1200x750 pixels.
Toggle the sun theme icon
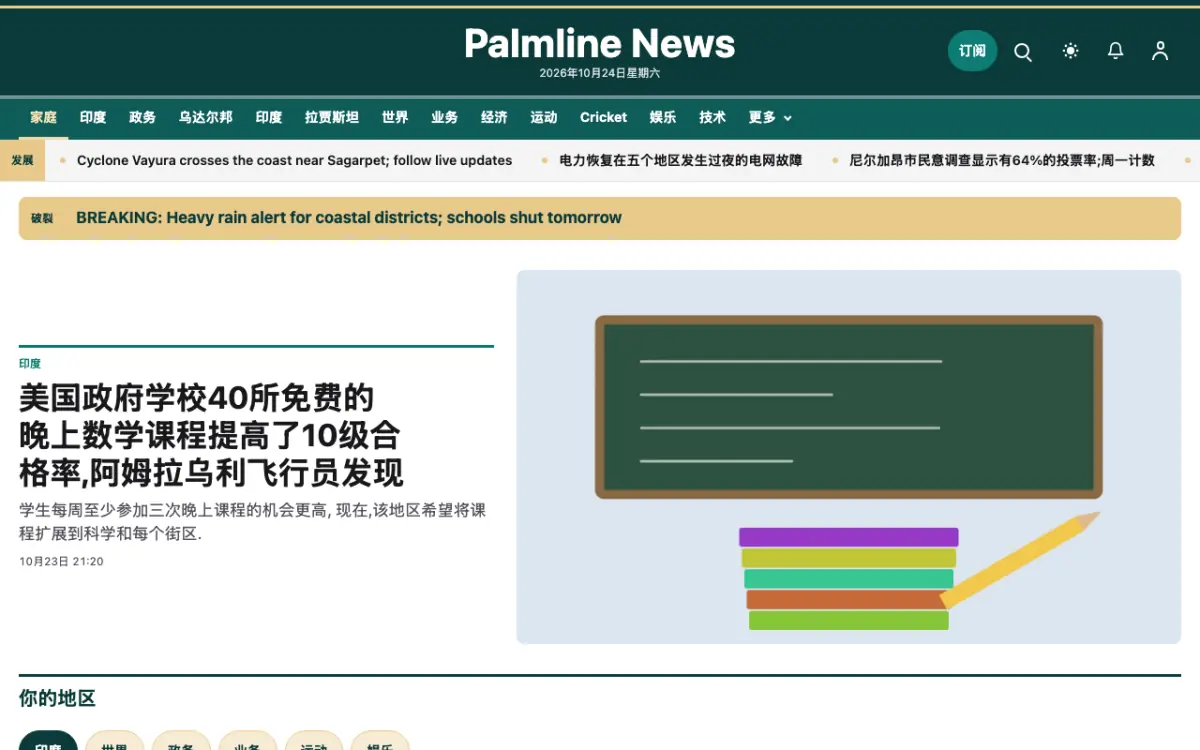click(x=1070, y=51)
